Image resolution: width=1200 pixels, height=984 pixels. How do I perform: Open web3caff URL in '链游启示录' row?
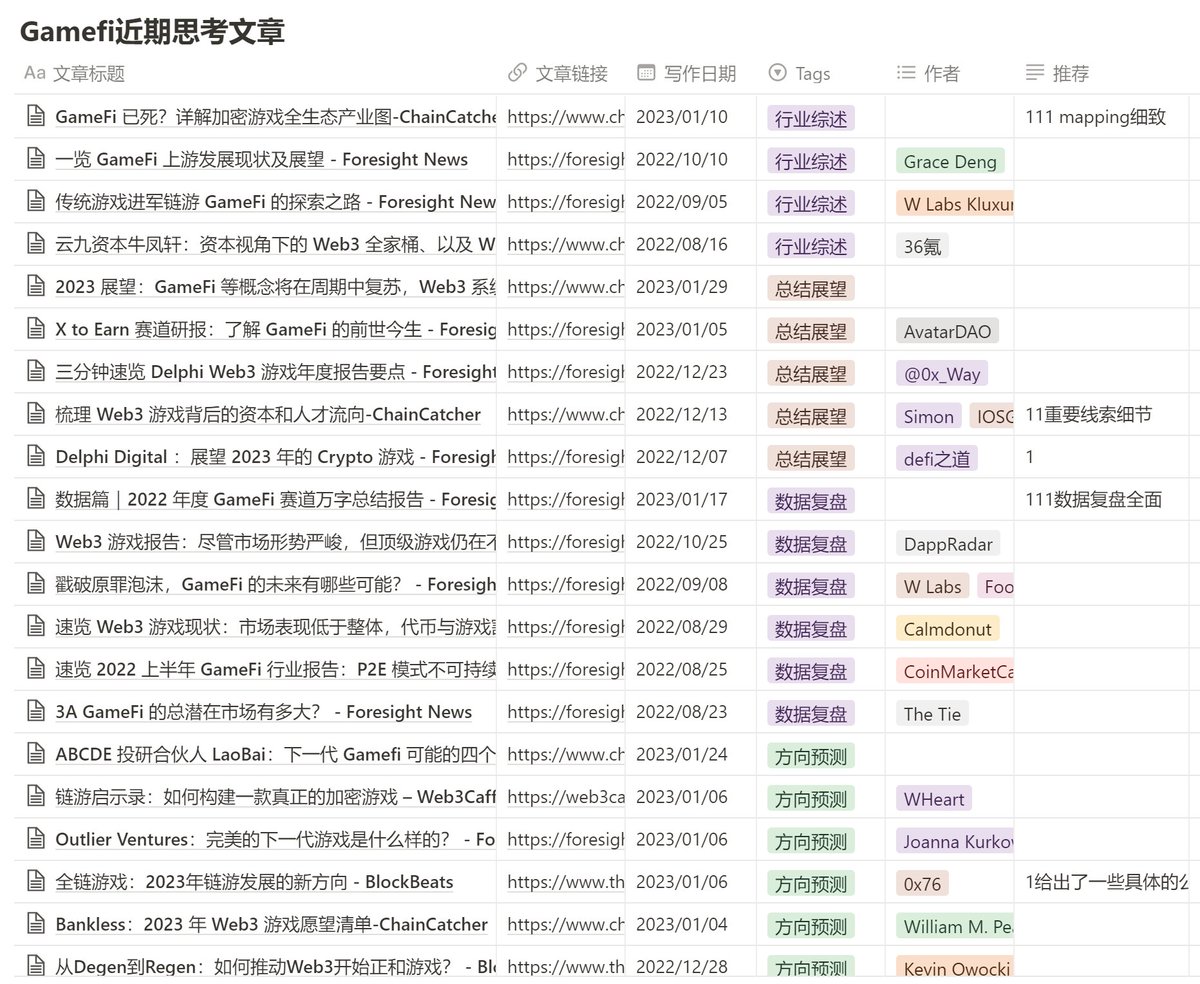point(566,796)
